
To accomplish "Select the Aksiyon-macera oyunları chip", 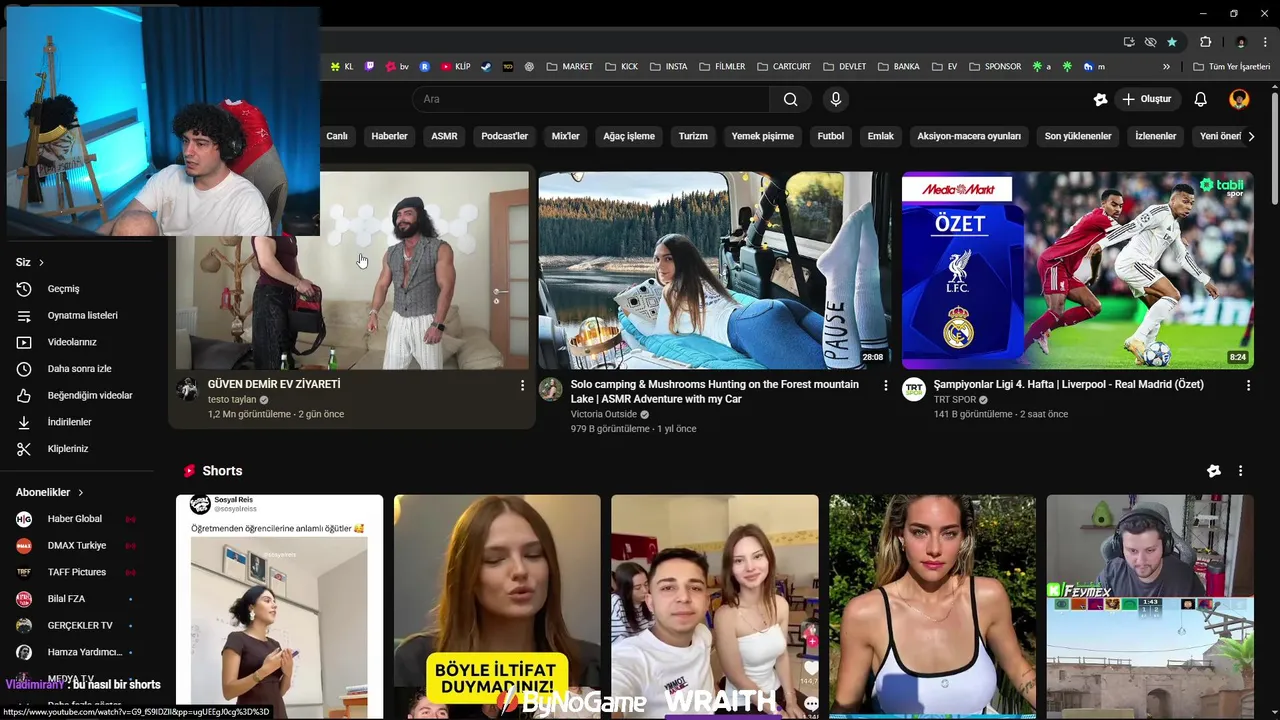I will [x=969, y=136].
